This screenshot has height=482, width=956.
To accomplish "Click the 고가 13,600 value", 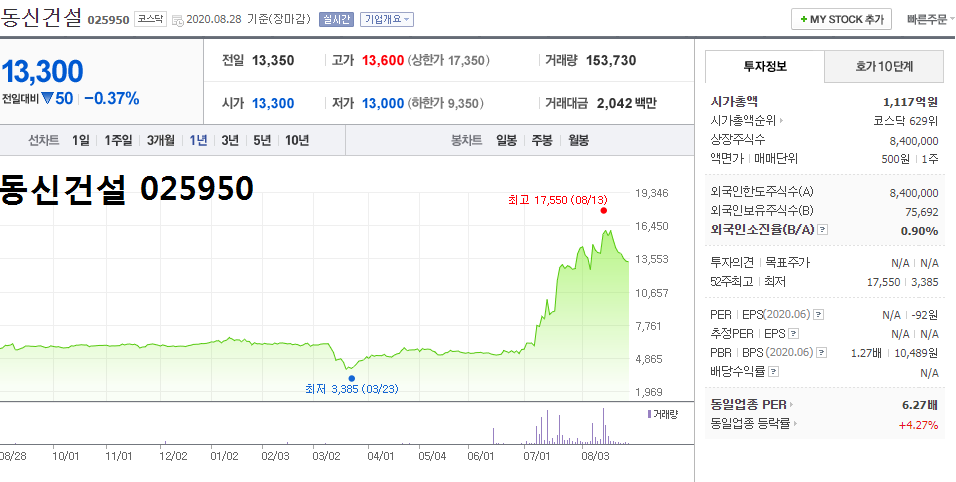I will click(x=383, y=60).
